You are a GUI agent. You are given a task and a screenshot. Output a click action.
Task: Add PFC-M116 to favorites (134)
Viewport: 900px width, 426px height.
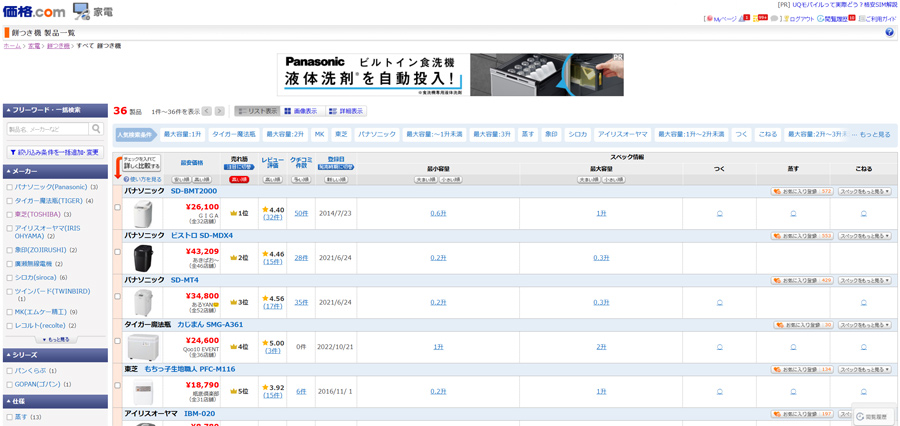802,369
